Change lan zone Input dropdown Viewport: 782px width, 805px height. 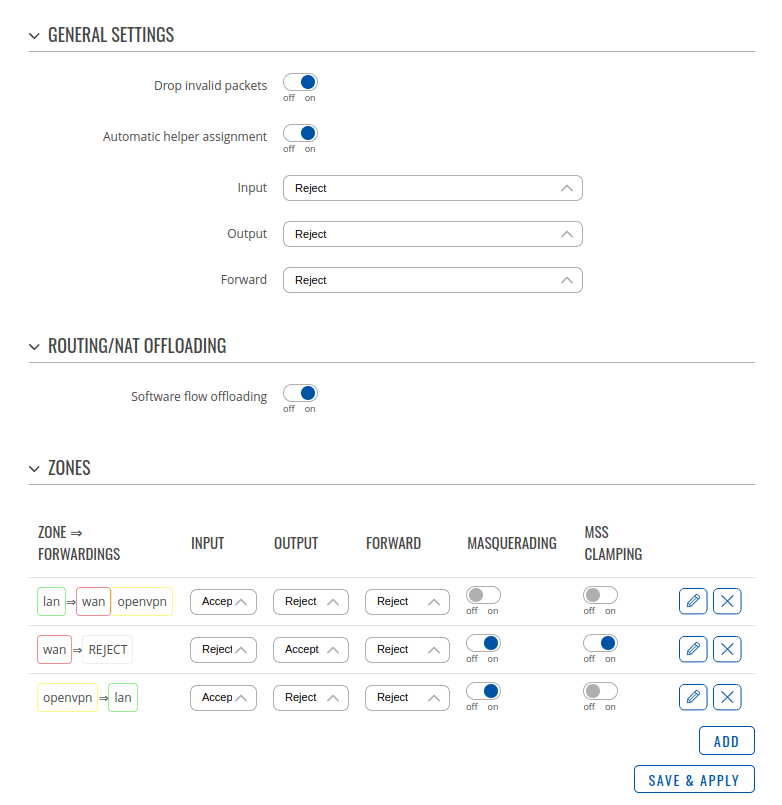pyautogui.click(x=223, y=602)
